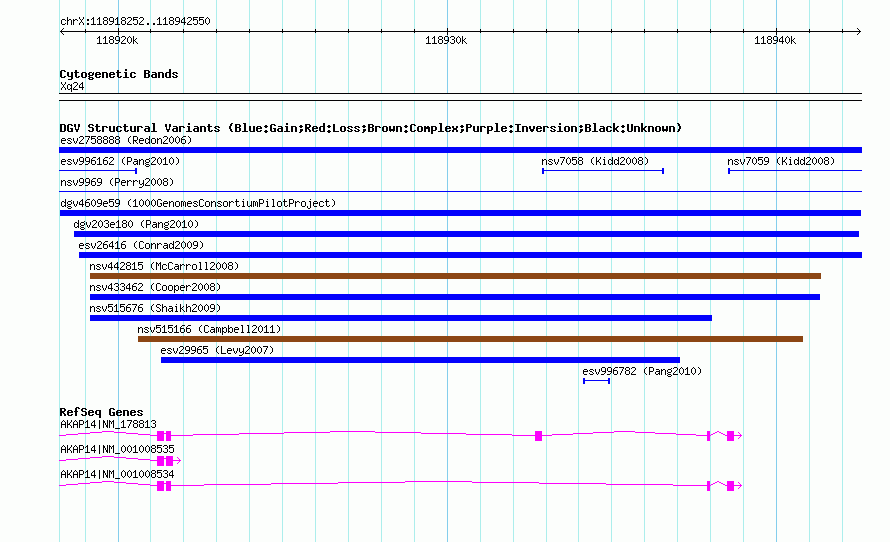Click the nsv7059 (Kidd2008) label
This screenshot has width=890, height=542.
781,161
